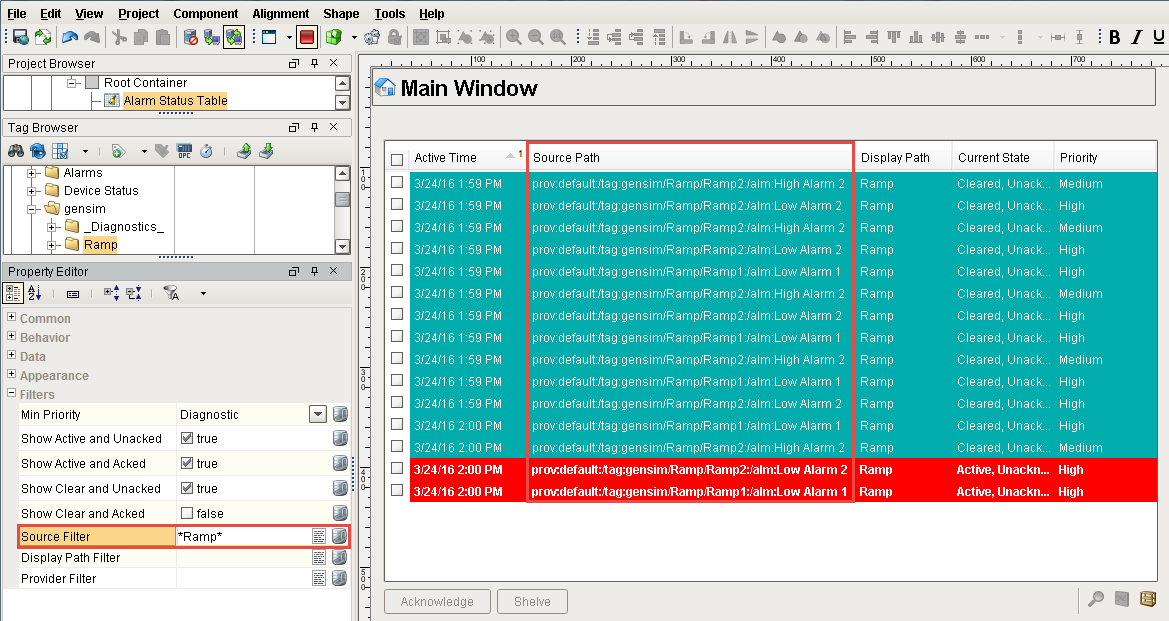Click the magnifier icon below alarm table

[1097, 599]
